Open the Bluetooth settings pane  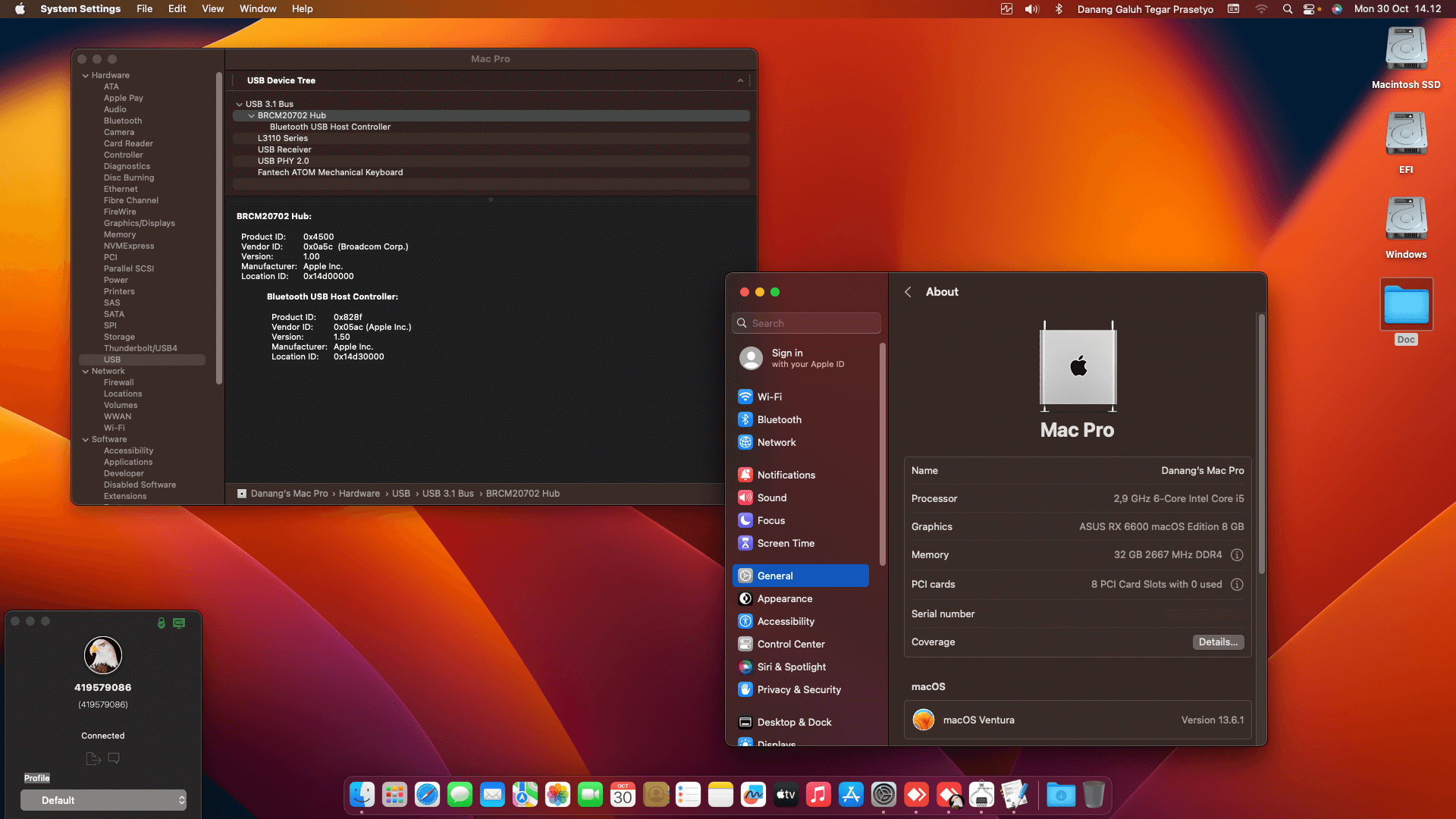pos(801,419)
